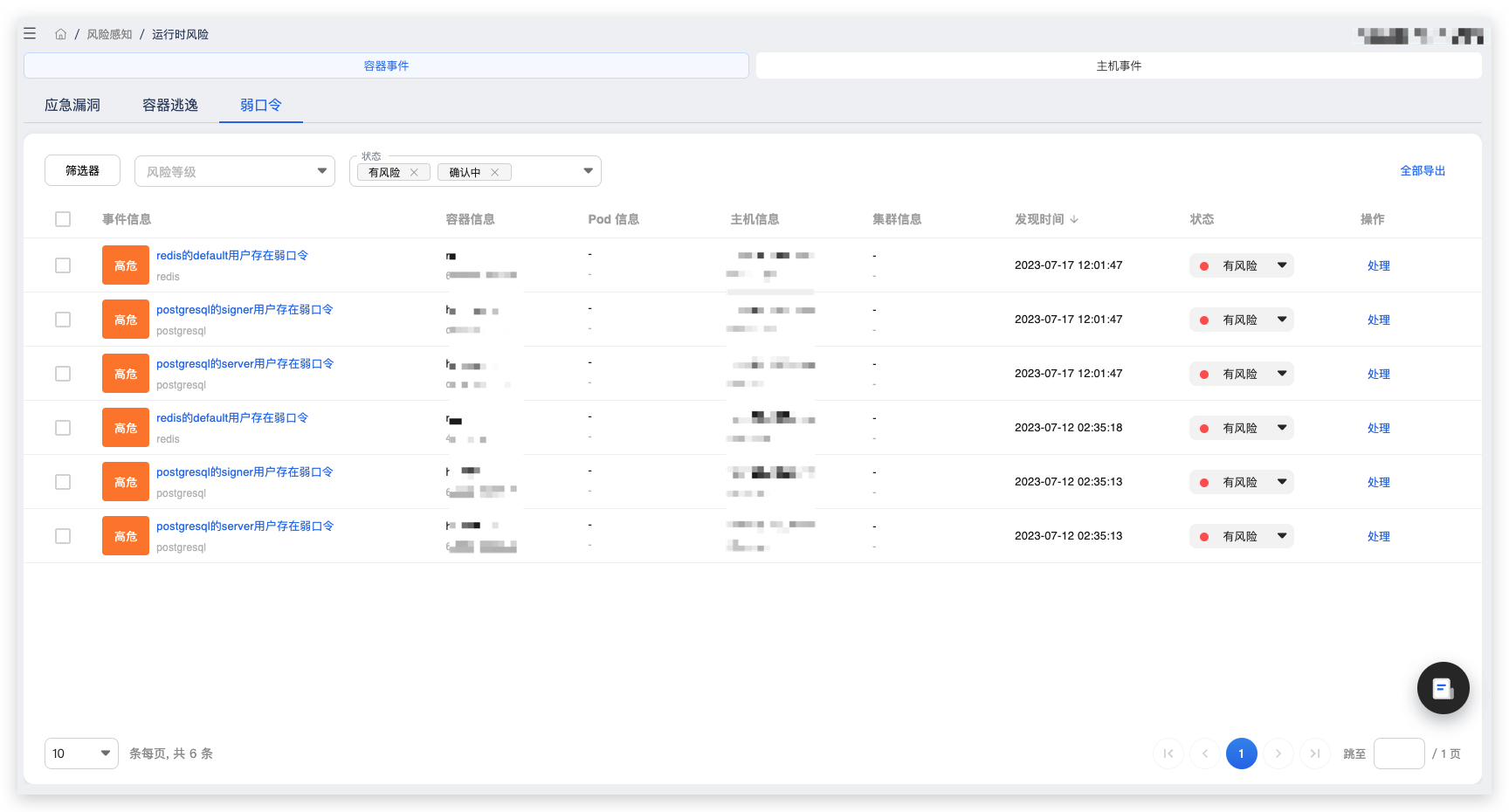Expand the 状态 filter dropdown arrow

[x=589, y=171]
